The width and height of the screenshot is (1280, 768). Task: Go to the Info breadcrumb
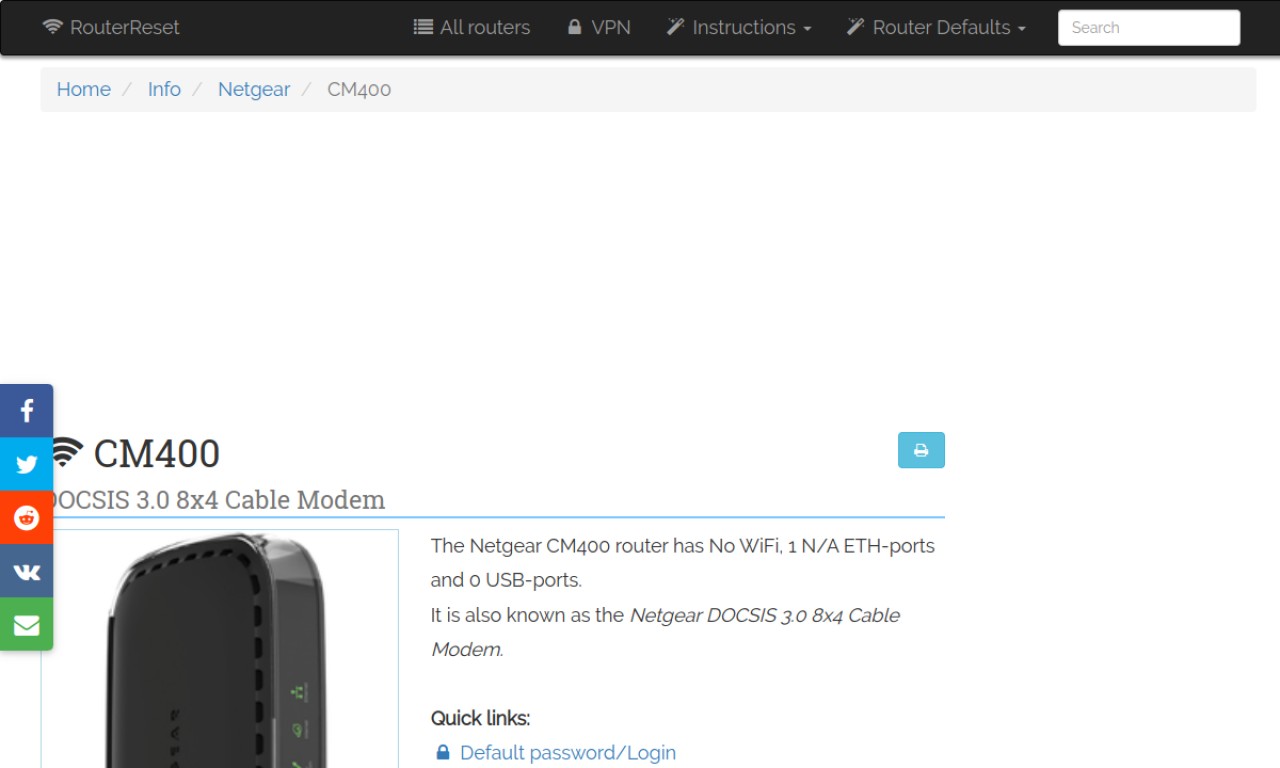pyautogui.click(x=164, y=89)
